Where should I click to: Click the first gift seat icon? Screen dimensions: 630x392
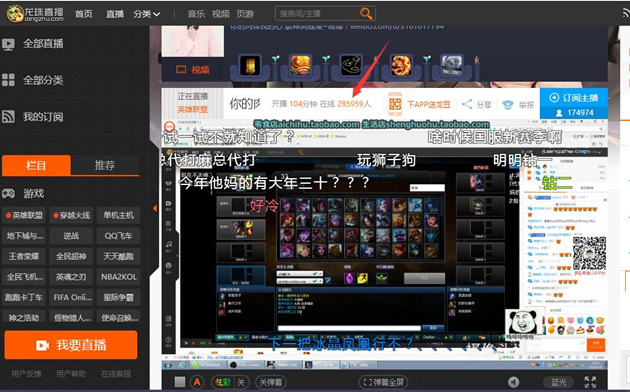(250, 66)
